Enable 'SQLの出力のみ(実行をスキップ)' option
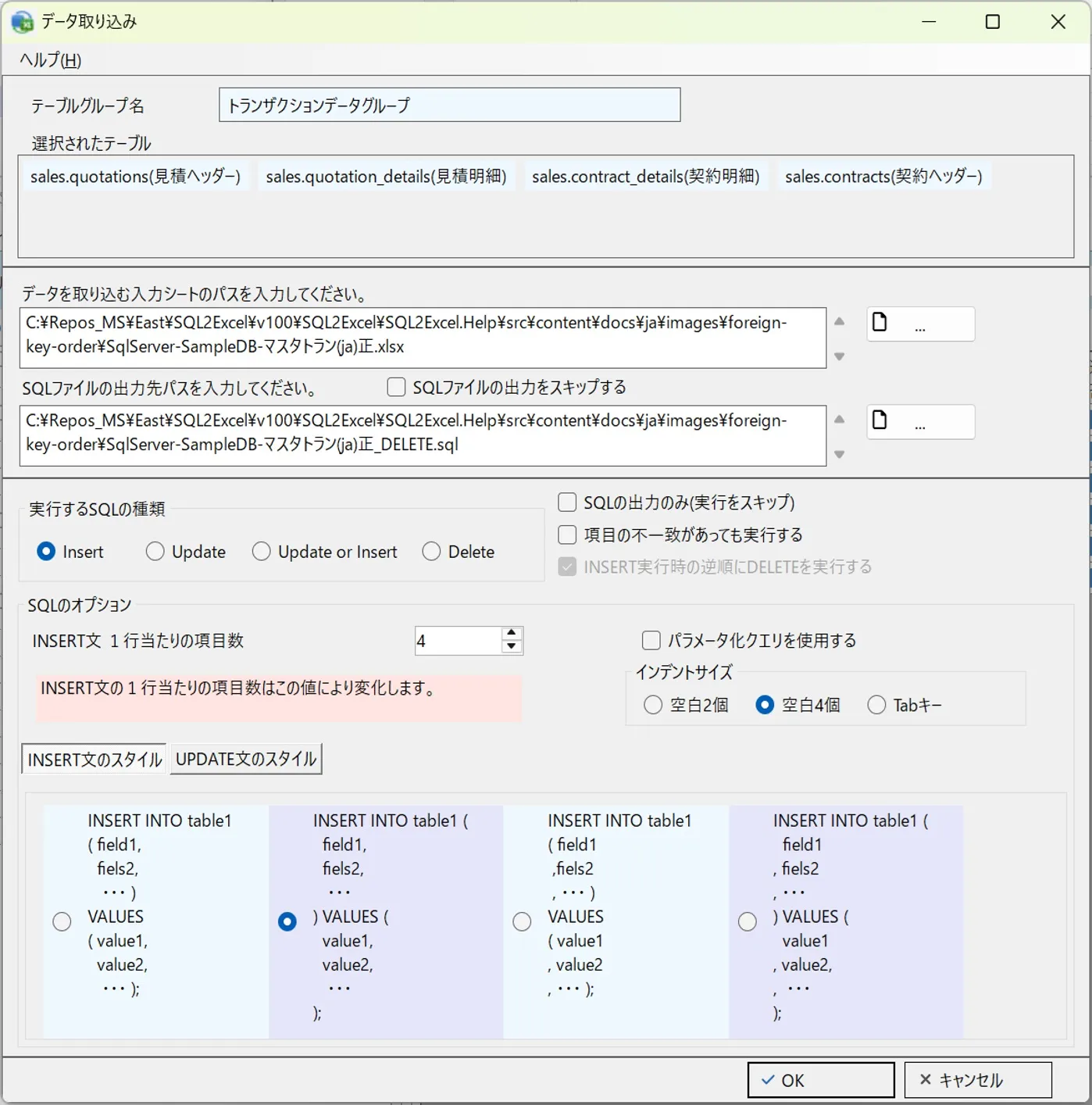Screen dimensions: 1092x1105 click(567, 502)
